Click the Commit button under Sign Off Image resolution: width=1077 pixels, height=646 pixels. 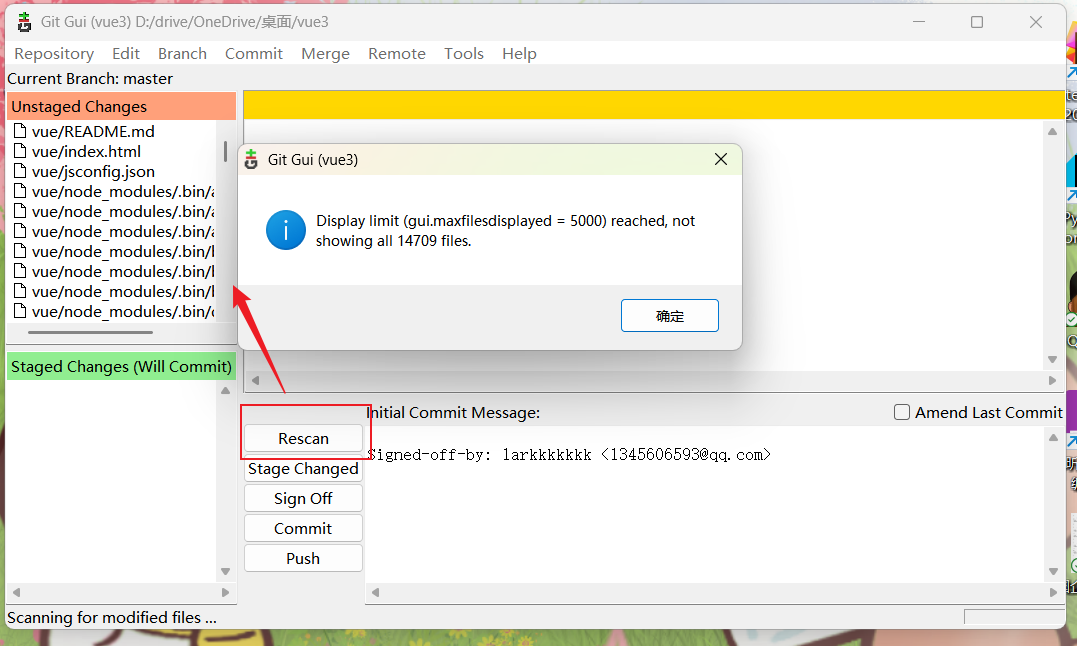[303, 528]
